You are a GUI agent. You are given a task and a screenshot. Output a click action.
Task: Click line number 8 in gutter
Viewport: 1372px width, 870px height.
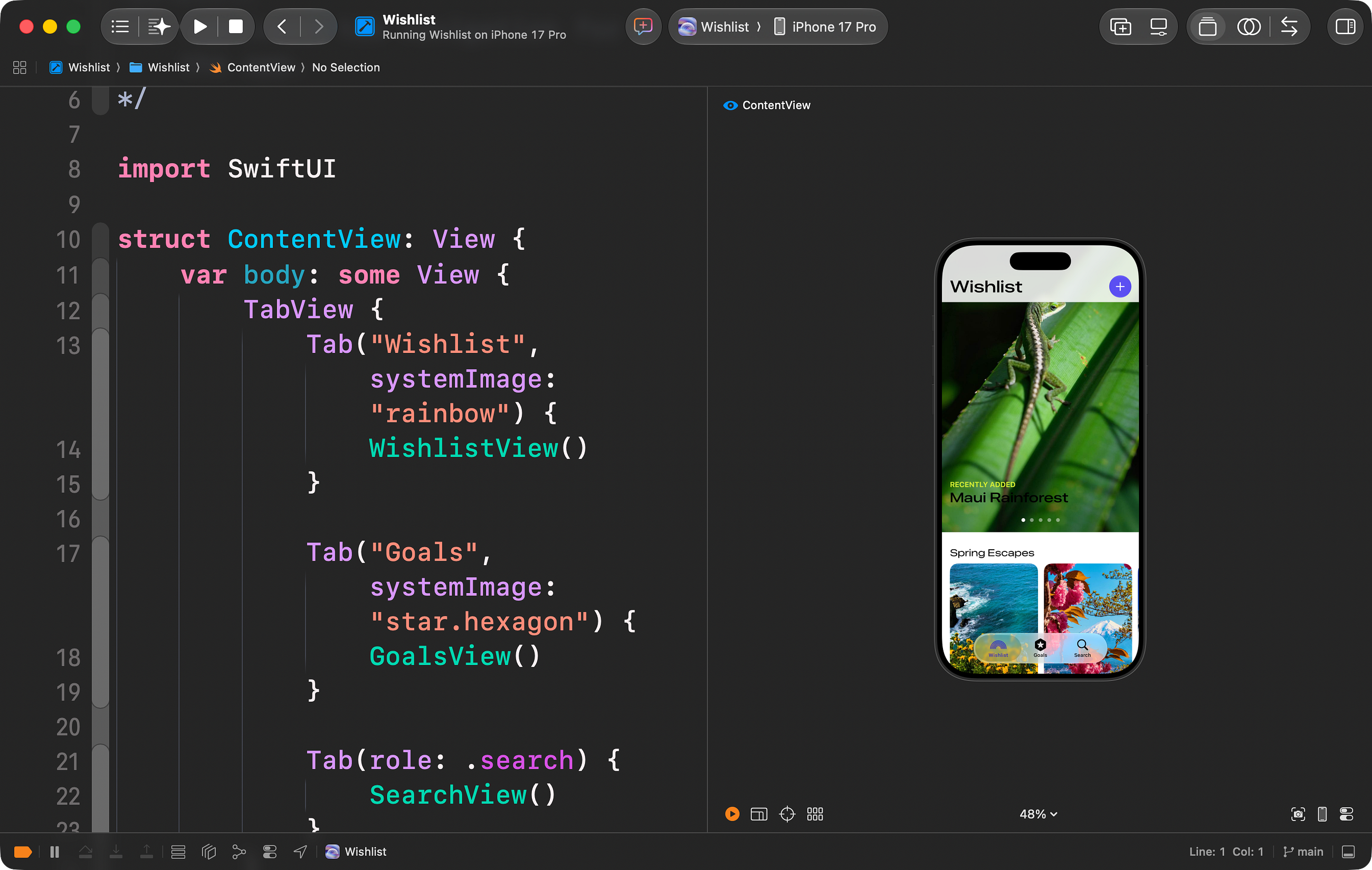point(74,169)
